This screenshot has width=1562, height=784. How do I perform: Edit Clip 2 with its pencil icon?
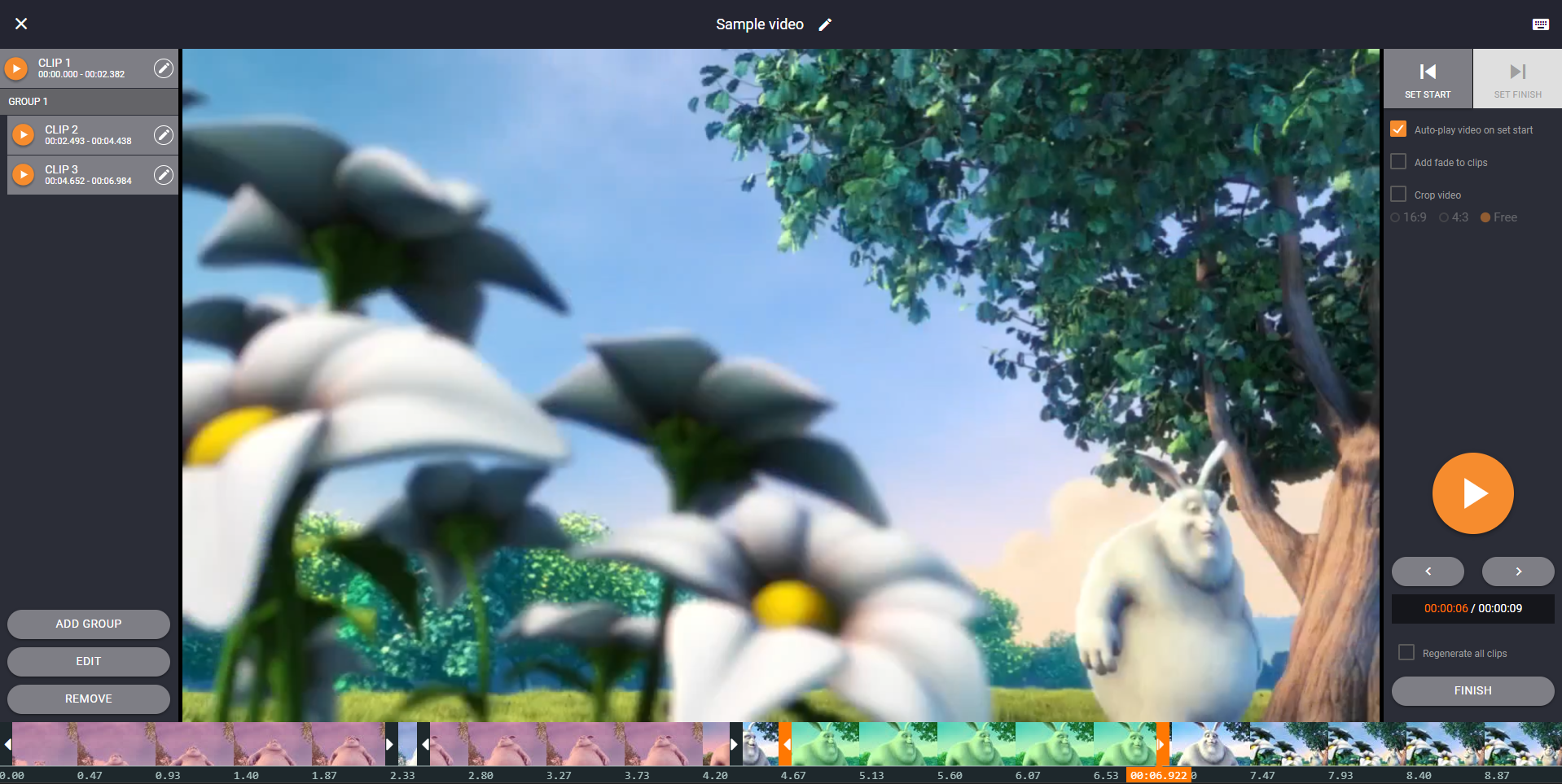(x=164, y=134)
